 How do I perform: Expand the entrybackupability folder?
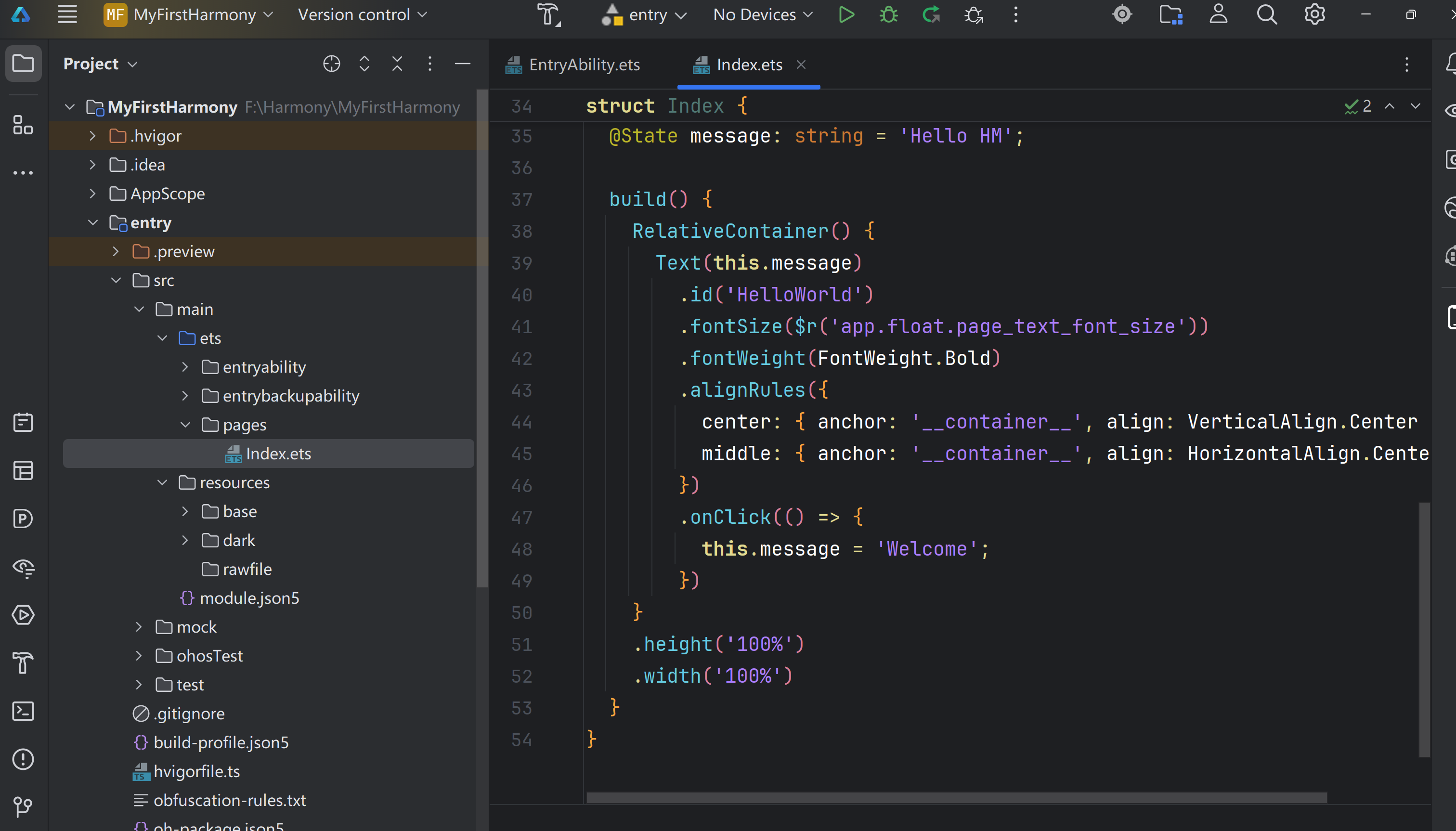185,396
